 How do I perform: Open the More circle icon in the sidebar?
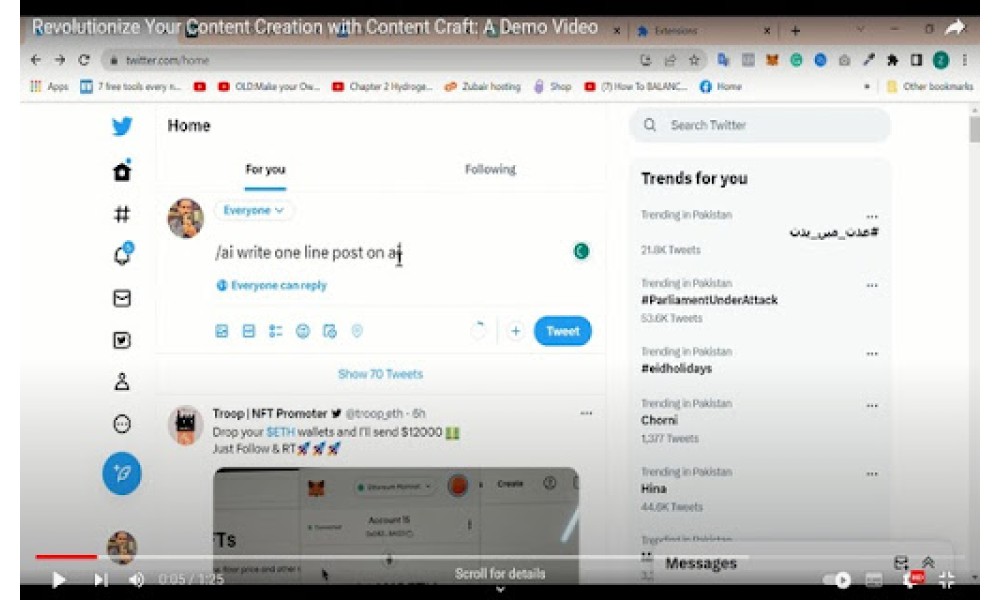tap(122, 423)
